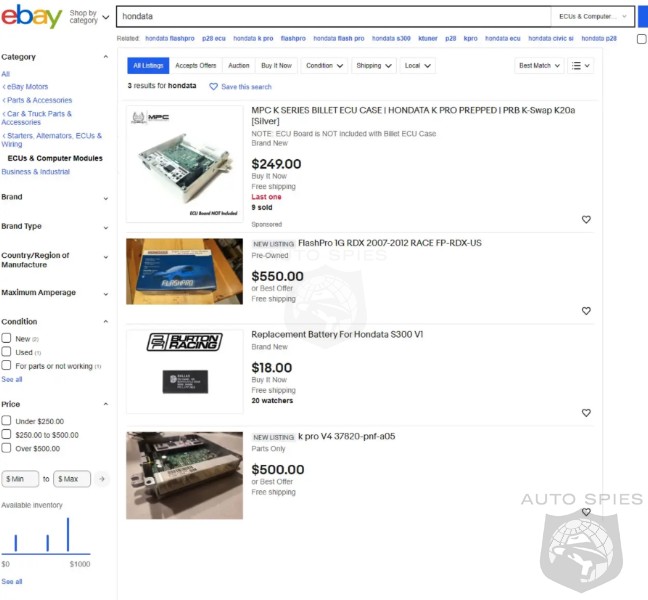
Task: Click the Save this search heart icon
Action: coord(213,87)
